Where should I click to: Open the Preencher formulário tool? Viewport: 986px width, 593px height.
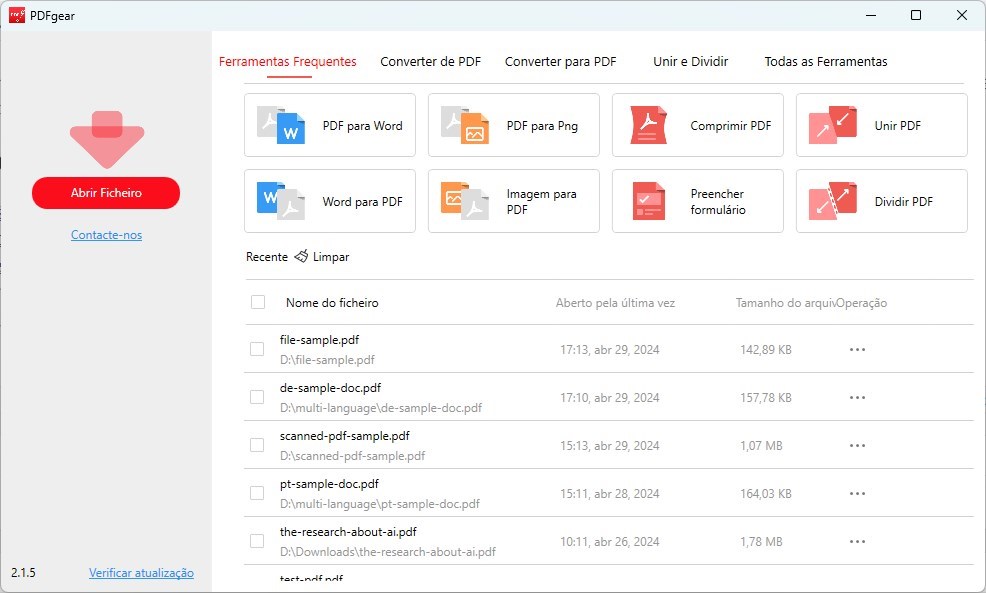coord(697,201)
